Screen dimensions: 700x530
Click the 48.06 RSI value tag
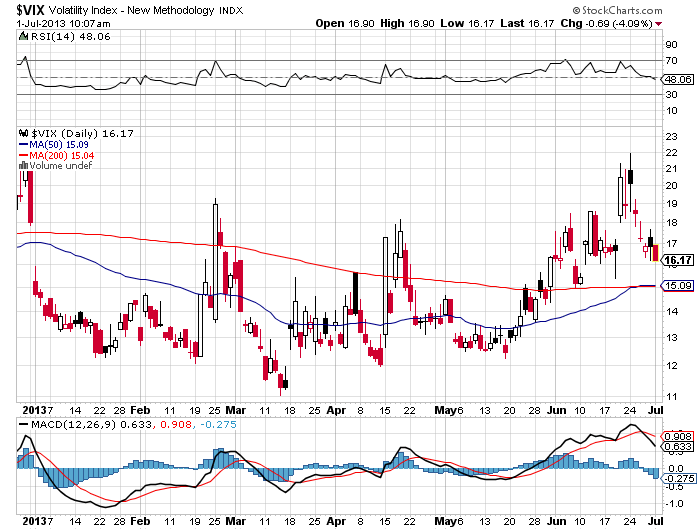(x=678, y=79)
